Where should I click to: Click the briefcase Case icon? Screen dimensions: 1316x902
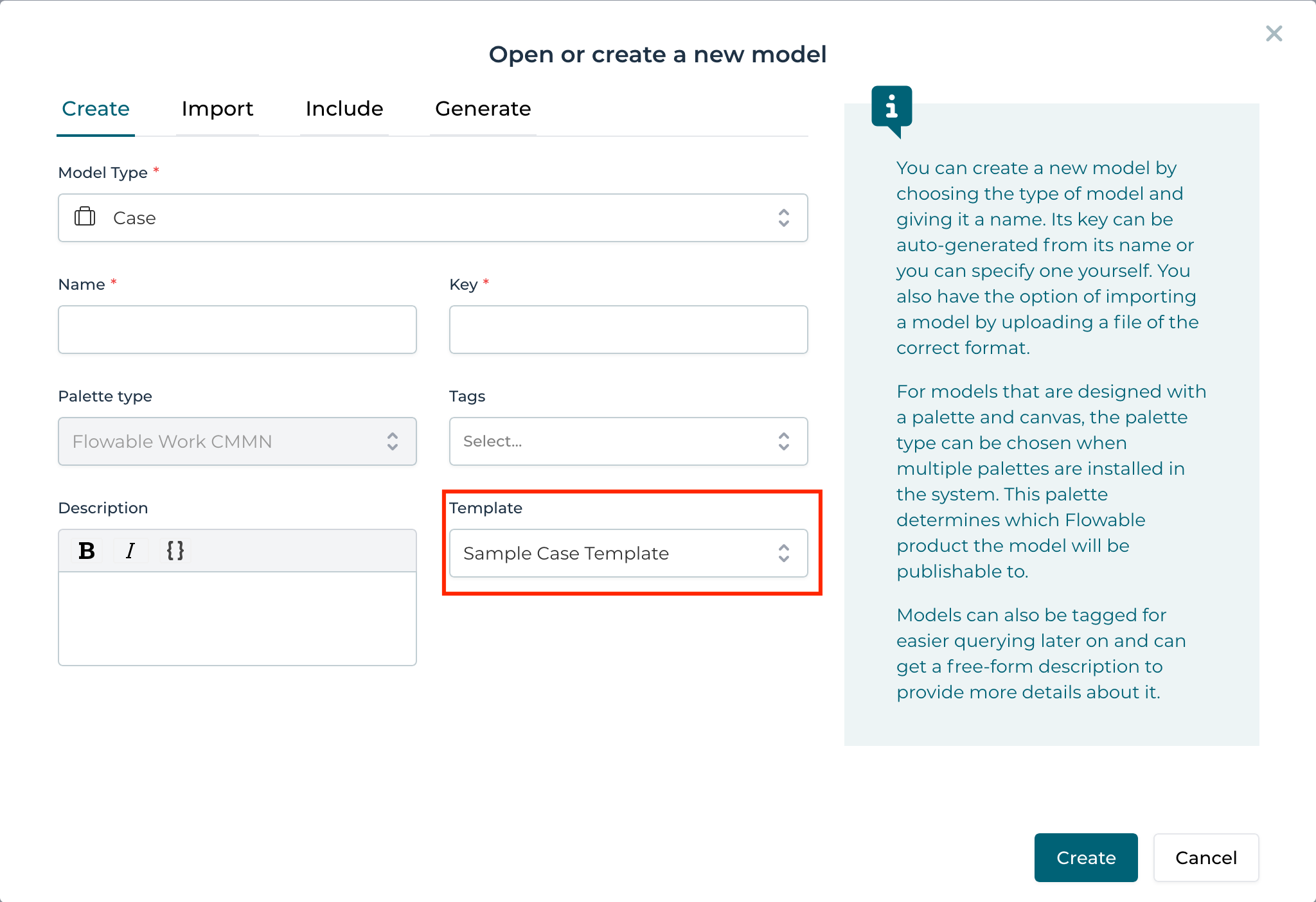pos(85,217)
